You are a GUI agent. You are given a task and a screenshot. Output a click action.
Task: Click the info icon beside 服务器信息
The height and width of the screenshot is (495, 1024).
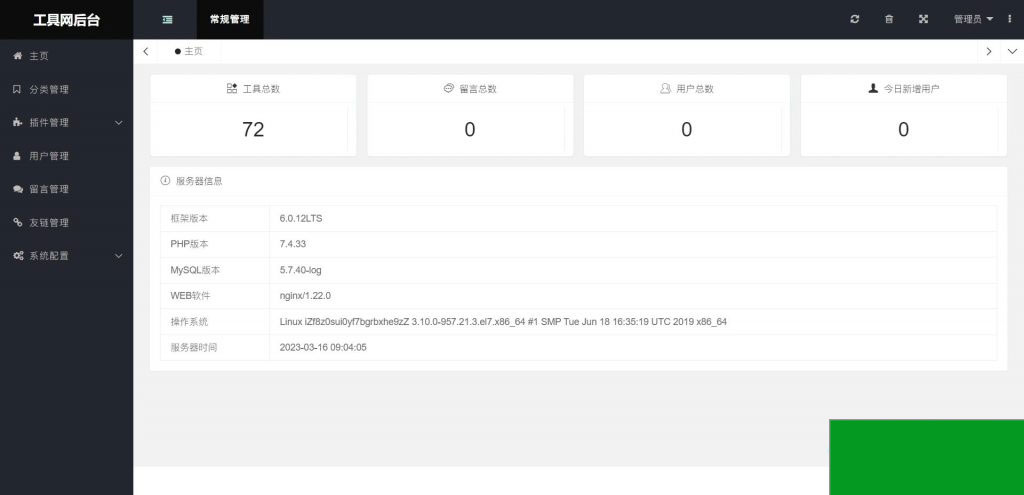pos(165,181)
